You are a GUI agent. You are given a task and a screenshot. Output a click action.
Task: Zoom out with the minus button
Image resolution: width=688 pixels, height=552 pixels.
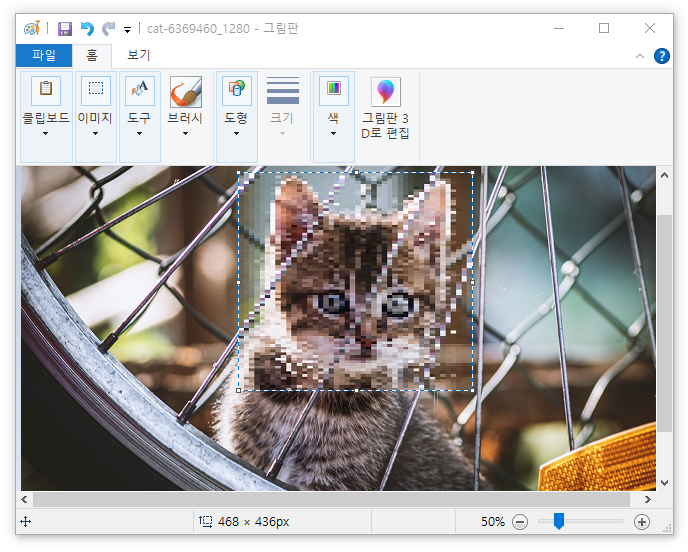520,522
